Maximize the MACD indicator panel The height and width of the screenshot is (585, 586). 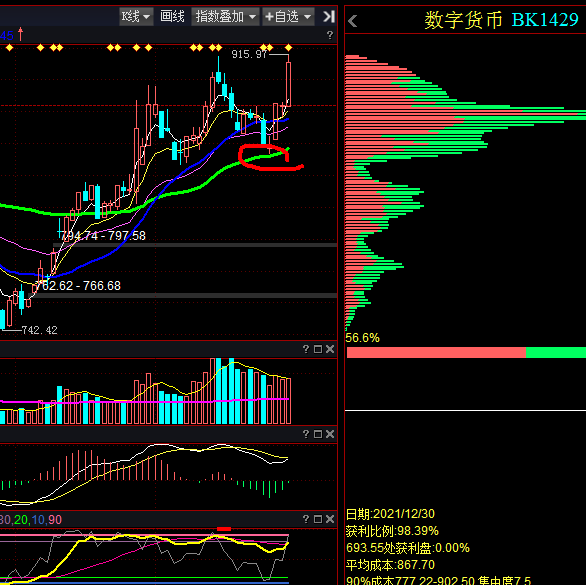pyautogui.click(x=318, y=434)
